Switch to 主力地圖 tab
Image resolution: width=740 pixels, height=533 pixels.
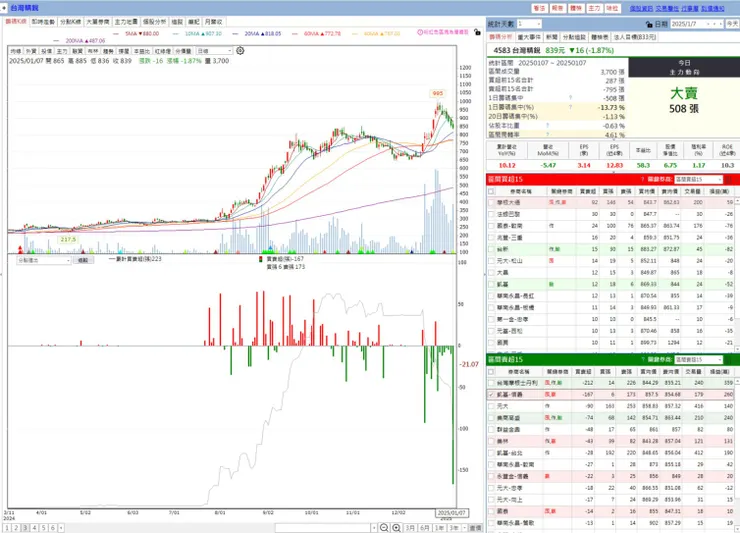click(x=126, y=22)
